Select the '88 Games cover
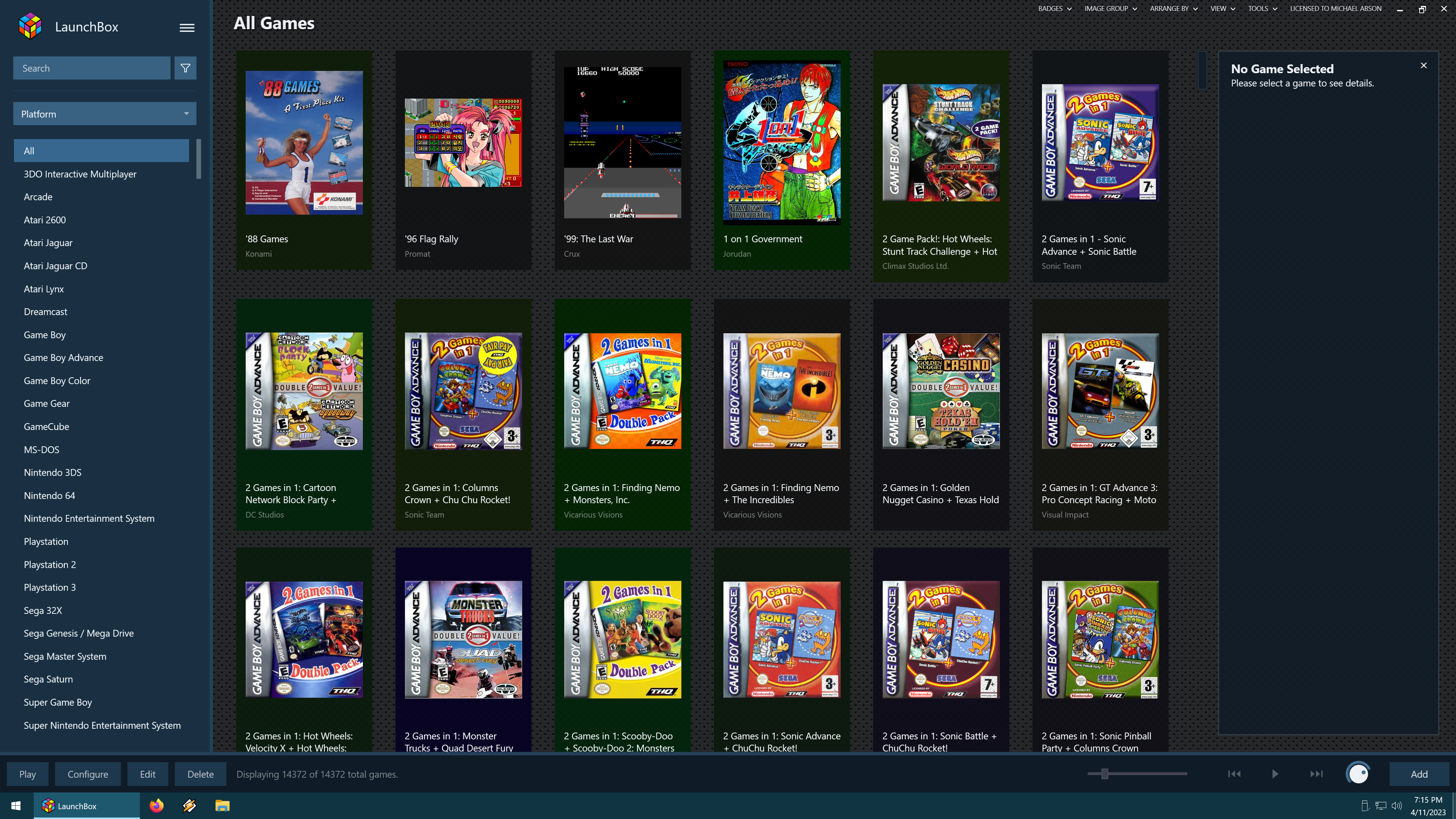Image resolution: width=1456 pixels, height=819 pixels. coord(304,143)
